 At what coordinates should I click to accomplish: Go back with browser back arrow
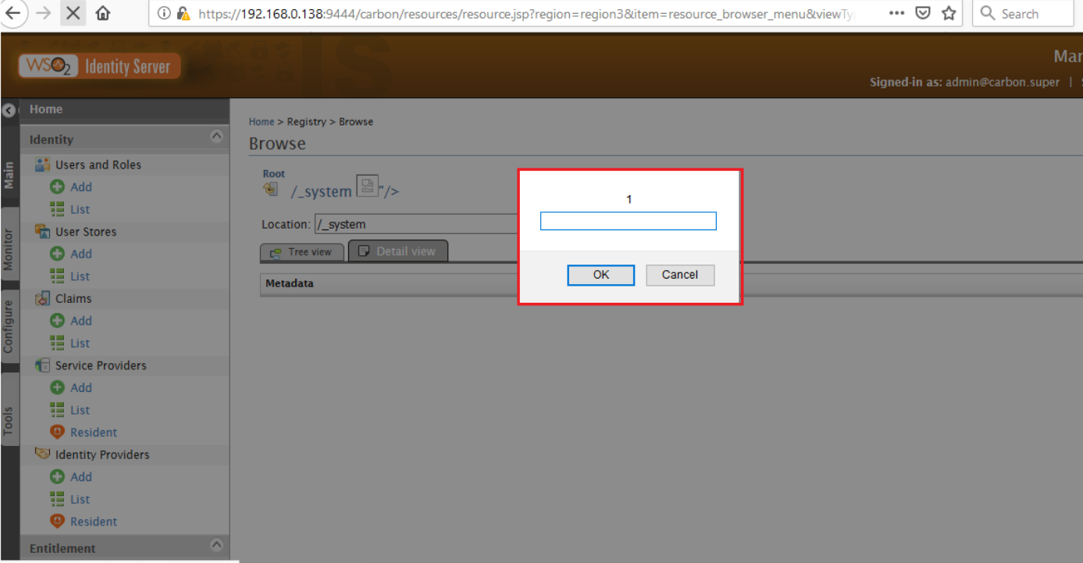tap(13, 13)
